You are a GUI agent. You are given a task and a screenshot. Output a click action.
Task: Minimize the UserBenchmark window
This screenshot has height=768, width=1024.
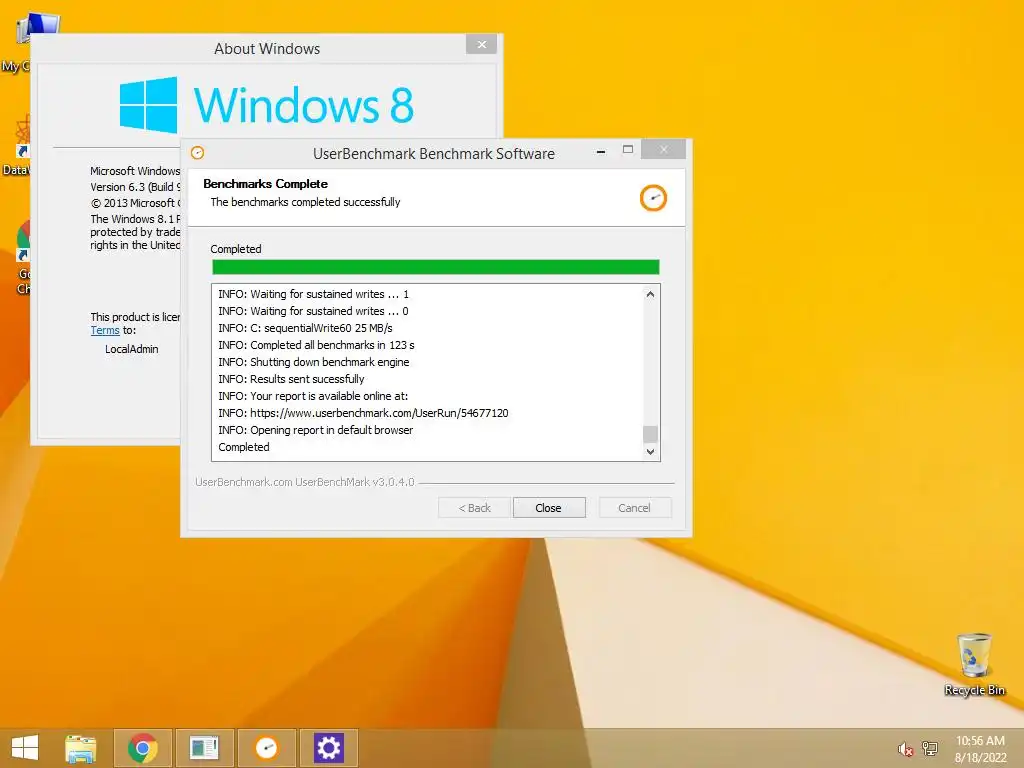click(x=601, y=152)
